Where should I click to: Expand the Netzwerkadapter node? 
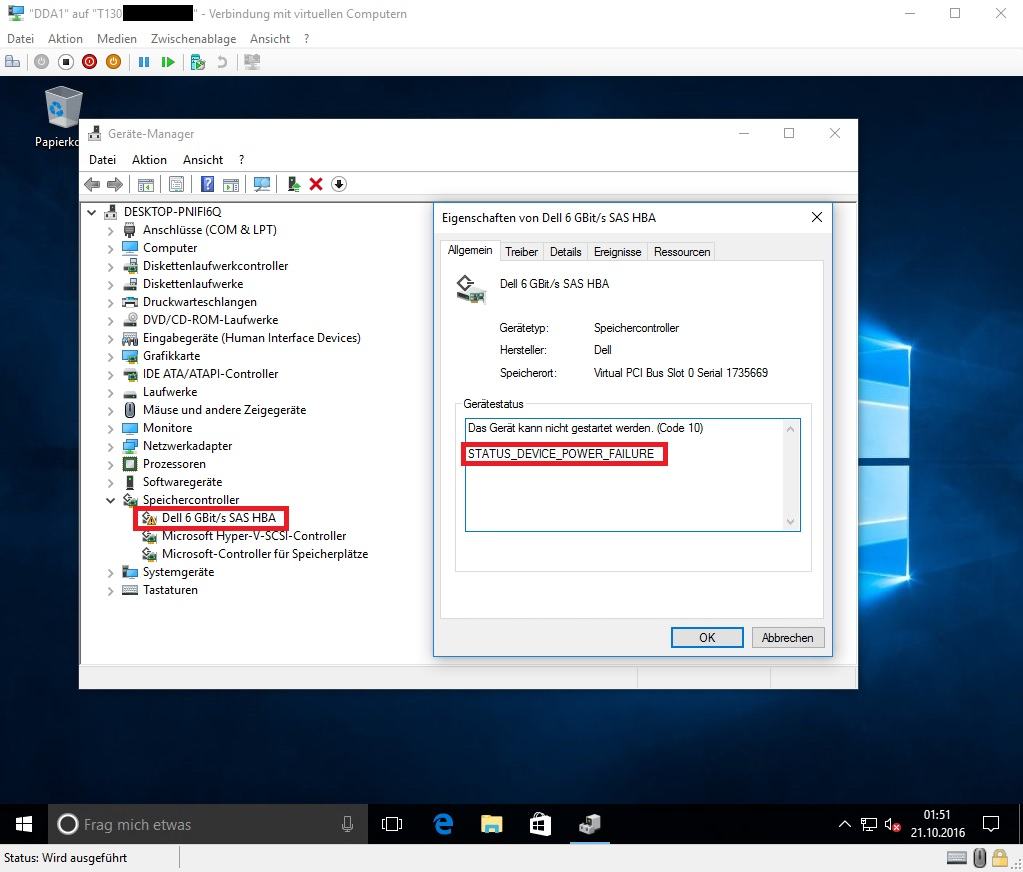110,447
